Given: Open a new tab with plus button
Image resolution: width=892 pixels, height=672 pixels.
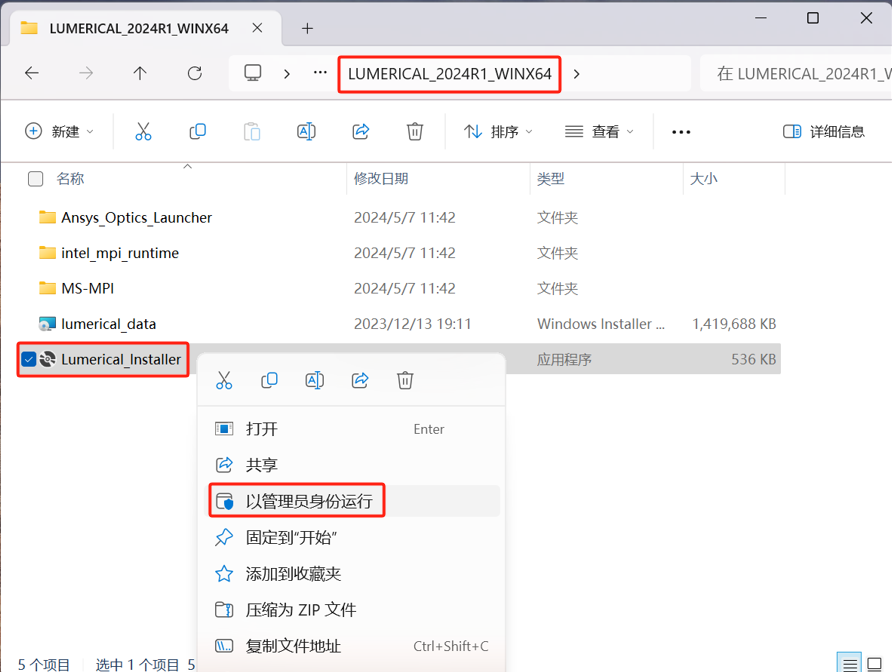Looking at the screenshot, I should [307, 28].
